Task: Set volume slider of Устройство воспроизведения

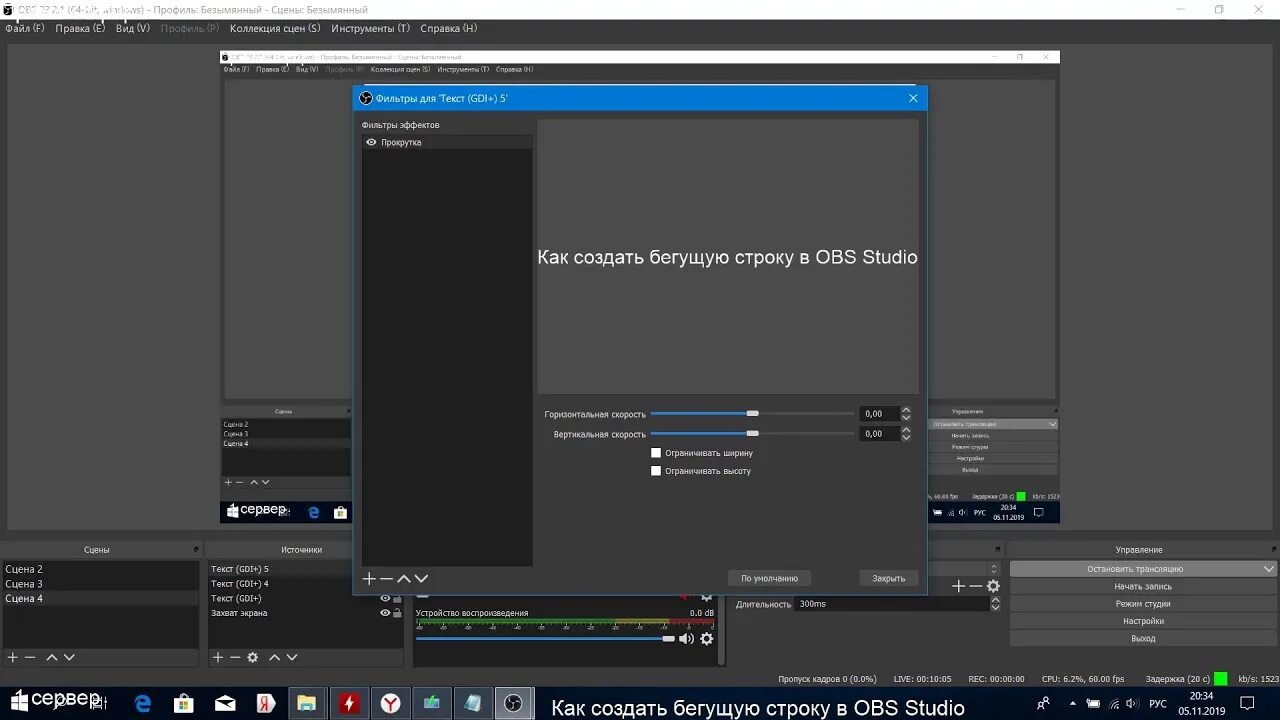Action: [x=546, y=638]
